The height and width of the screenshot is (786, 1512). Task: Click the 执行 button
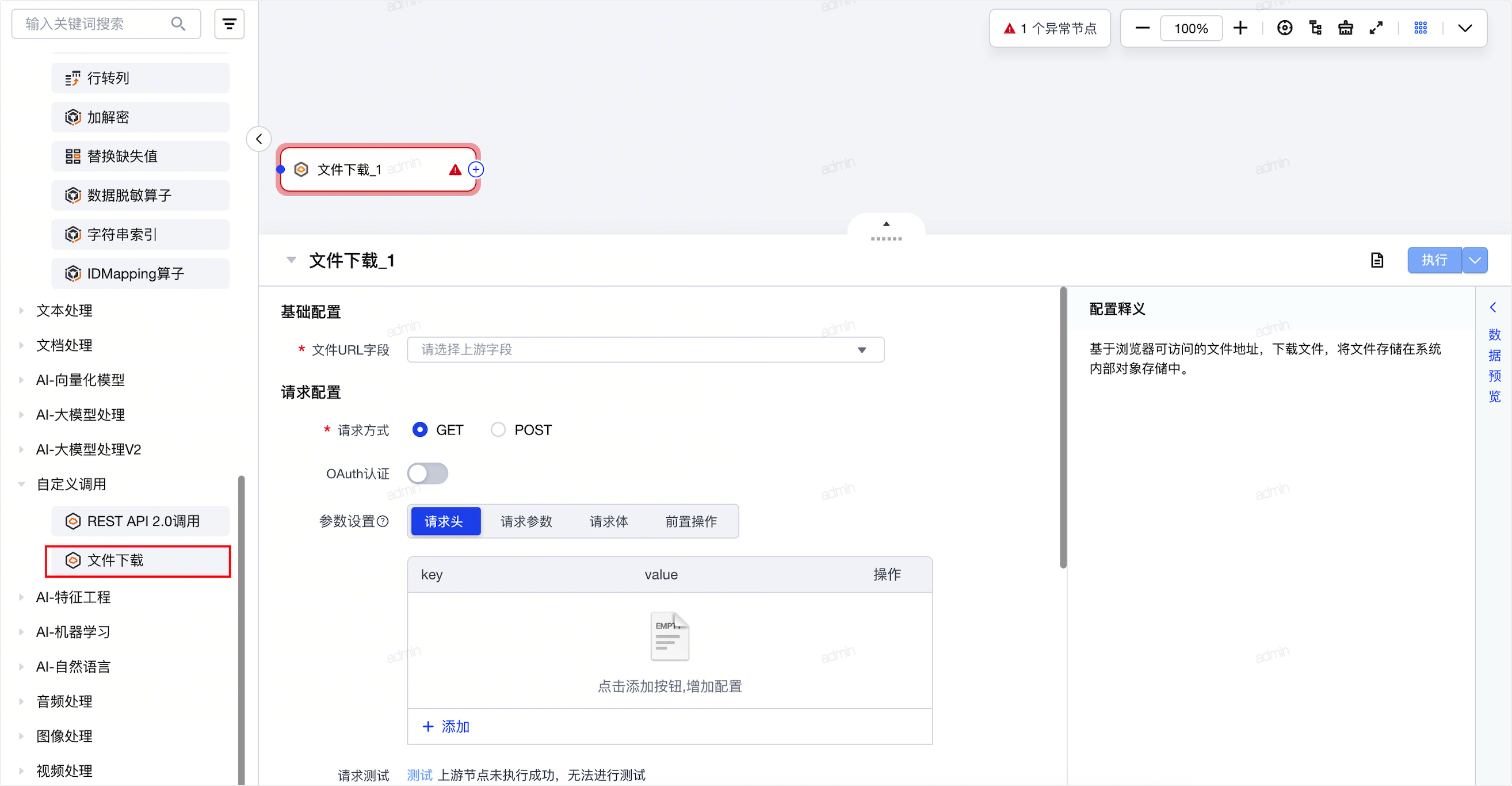tap(1434, 260)
